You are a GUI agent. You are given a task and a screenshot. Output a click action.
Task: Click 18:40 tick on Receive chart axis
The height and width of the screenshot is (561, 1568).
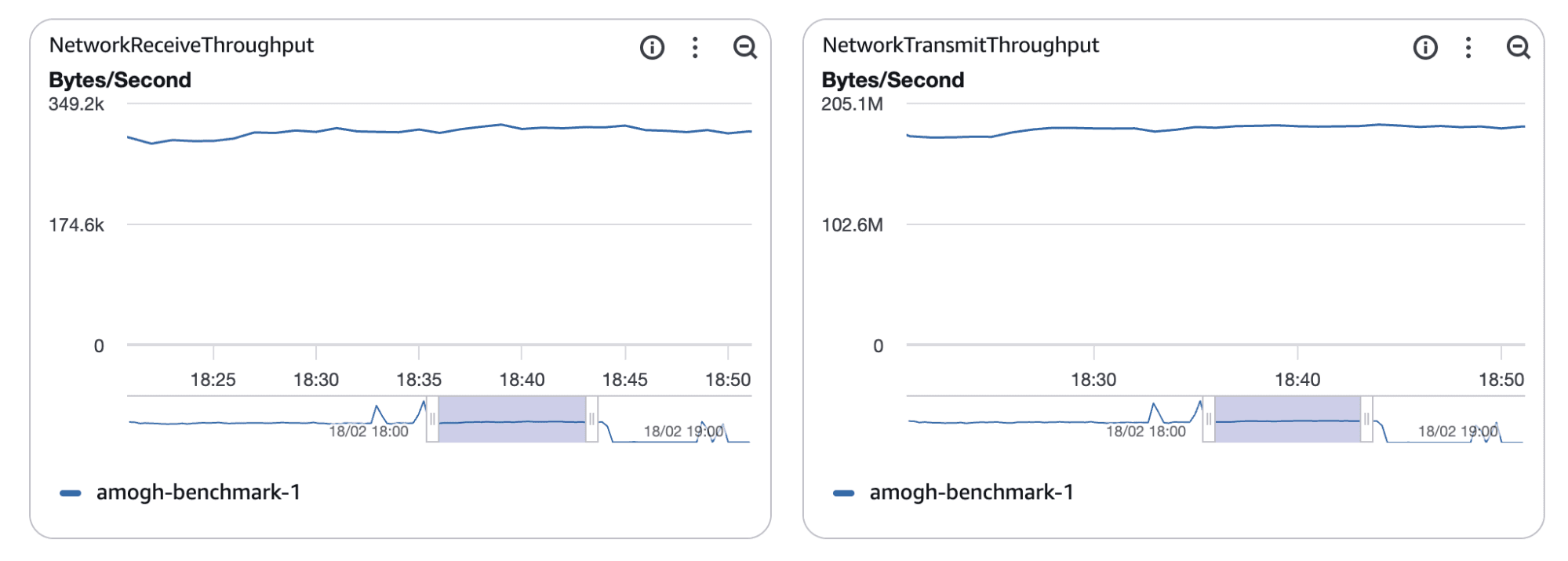pos(522,380)
